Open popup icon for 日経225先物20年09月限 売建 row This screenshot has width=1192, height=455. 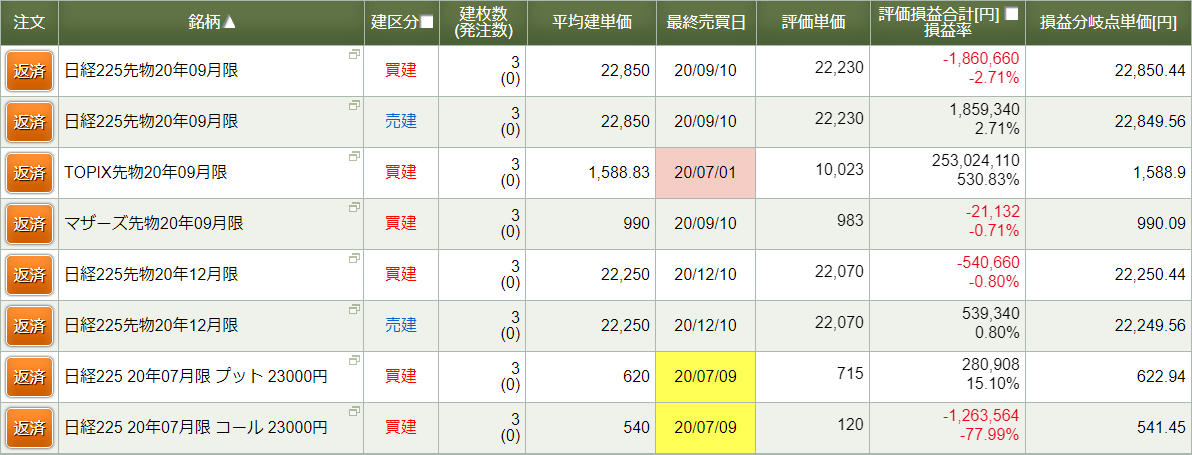pos(354,106)
